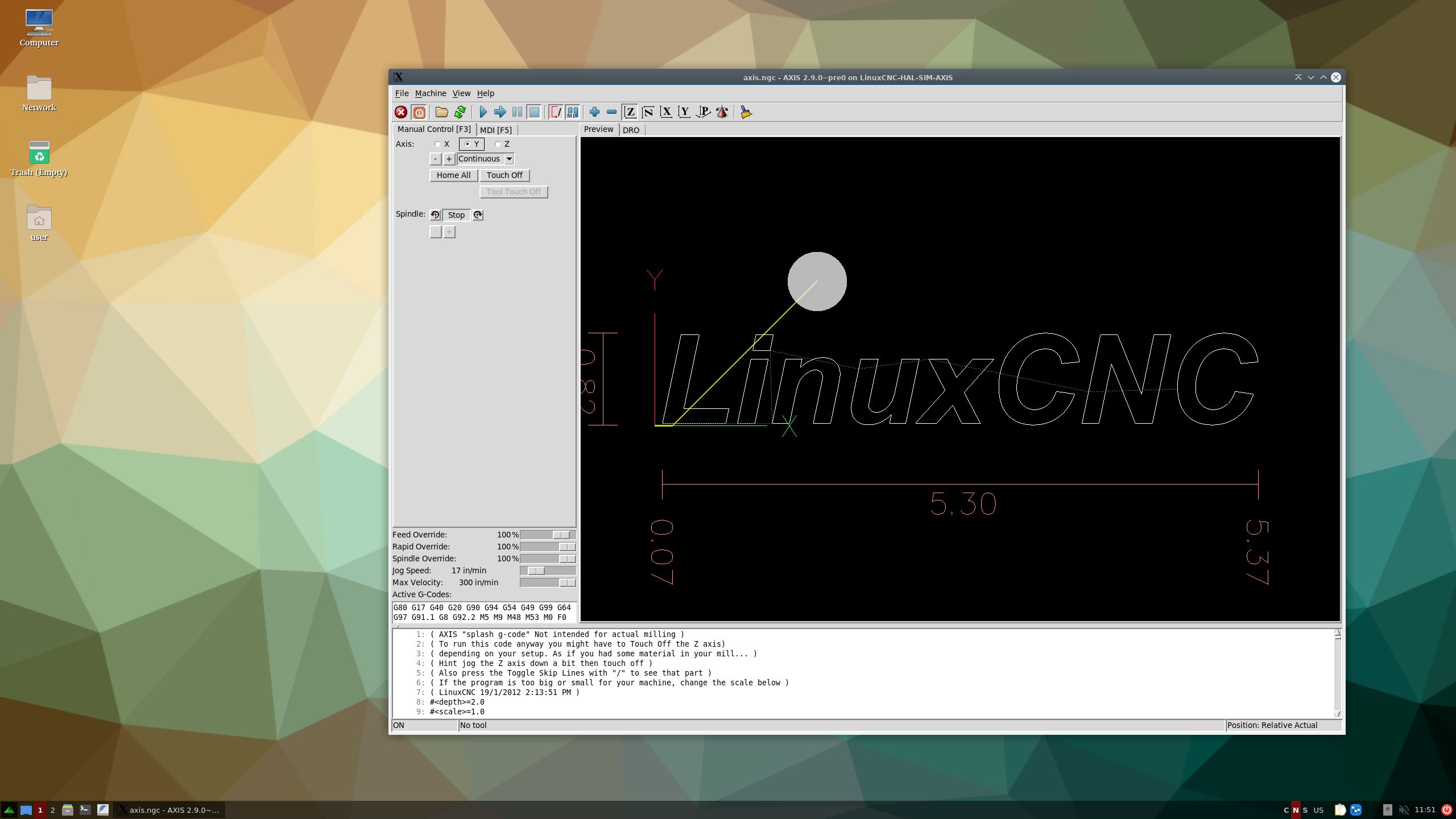Click the muted volume tray icon
Screen dimensions: 1456x819
(x=1404, y=810)
